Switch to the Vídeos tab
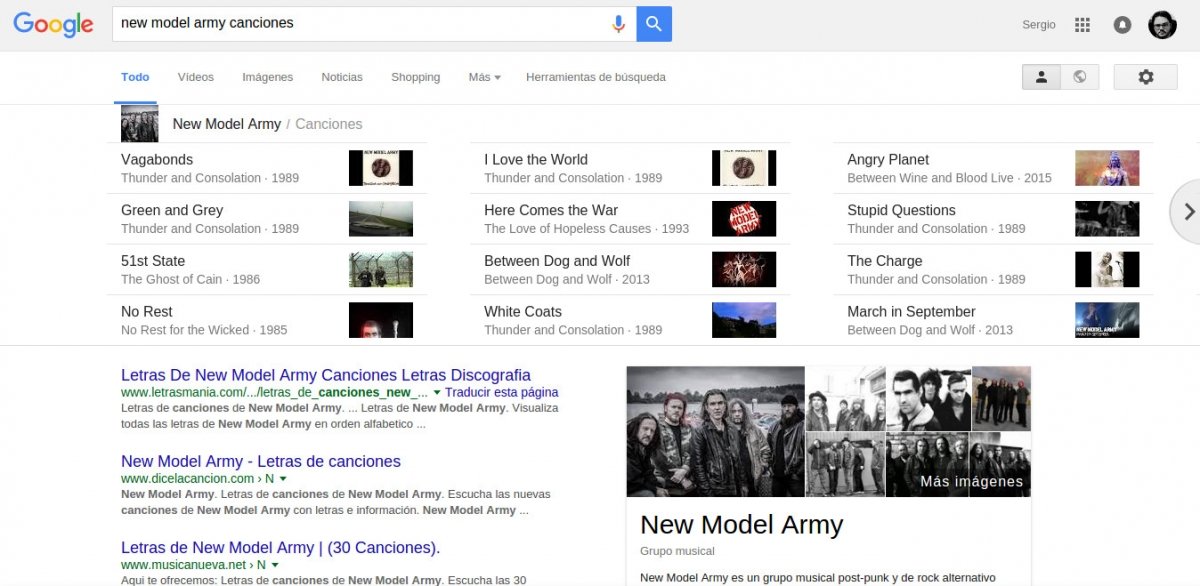1200x586 pixels. pyautogui.click(x=196, y=77)
